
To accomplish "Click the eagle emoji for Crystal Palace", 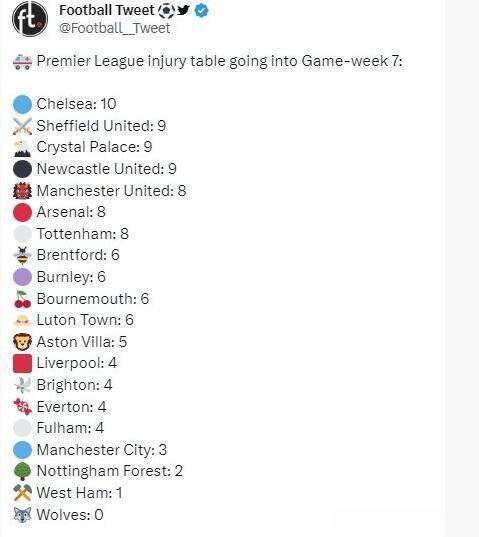I will (x=23, y=148).
